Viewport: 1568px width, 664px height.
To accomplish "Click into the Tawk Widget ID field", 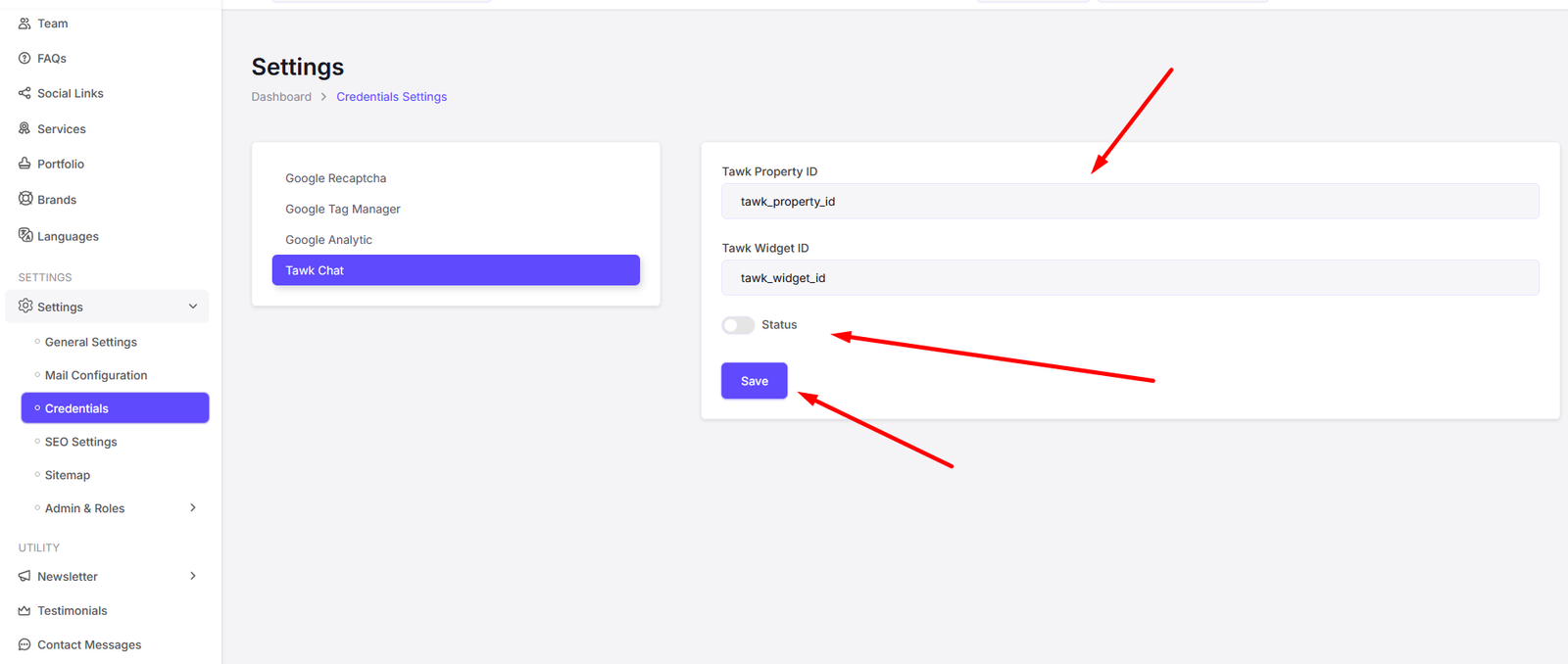I will pos(1129,278).
